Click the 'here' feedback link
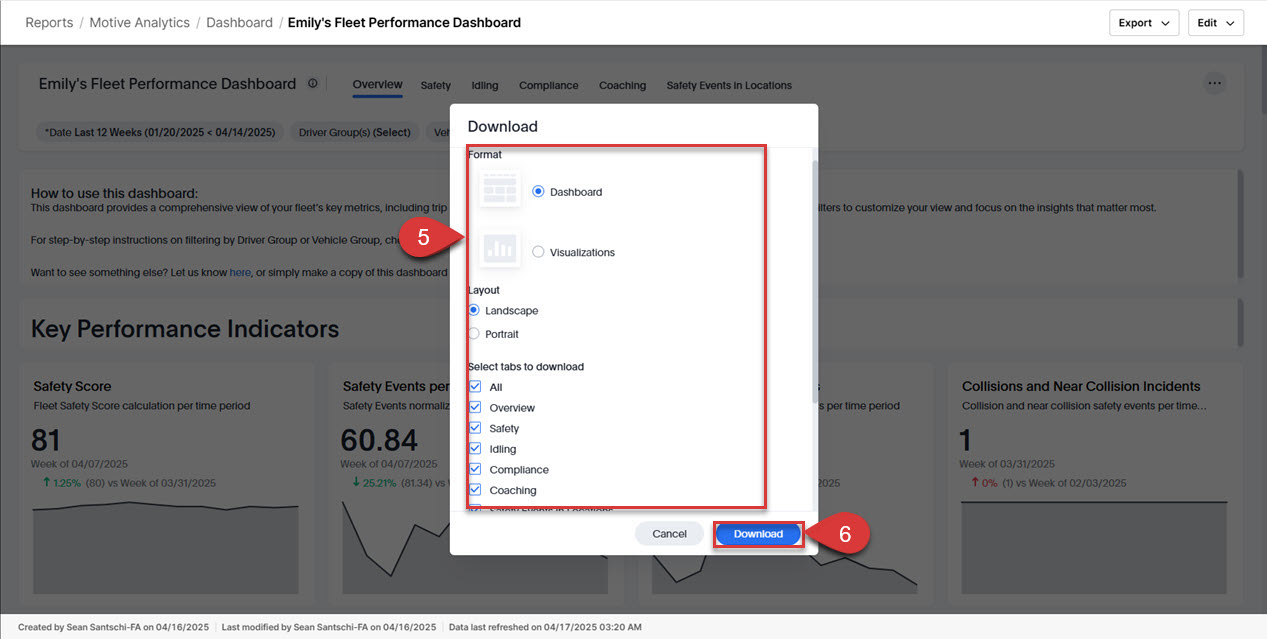Image resolution: width=1267 pixels, height=639 pixels. [x=240, y=272]
